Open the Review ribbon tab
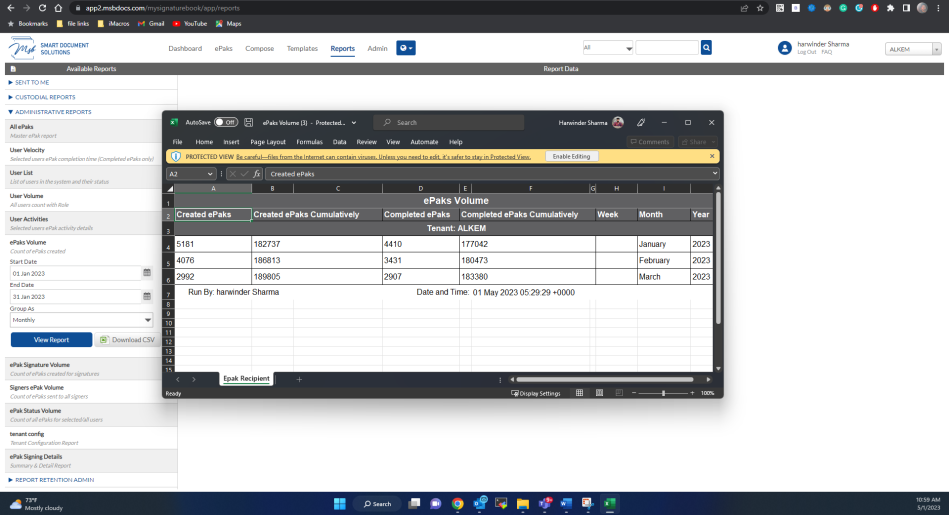This screenshot has width=949, height=515. click(366, 142)
